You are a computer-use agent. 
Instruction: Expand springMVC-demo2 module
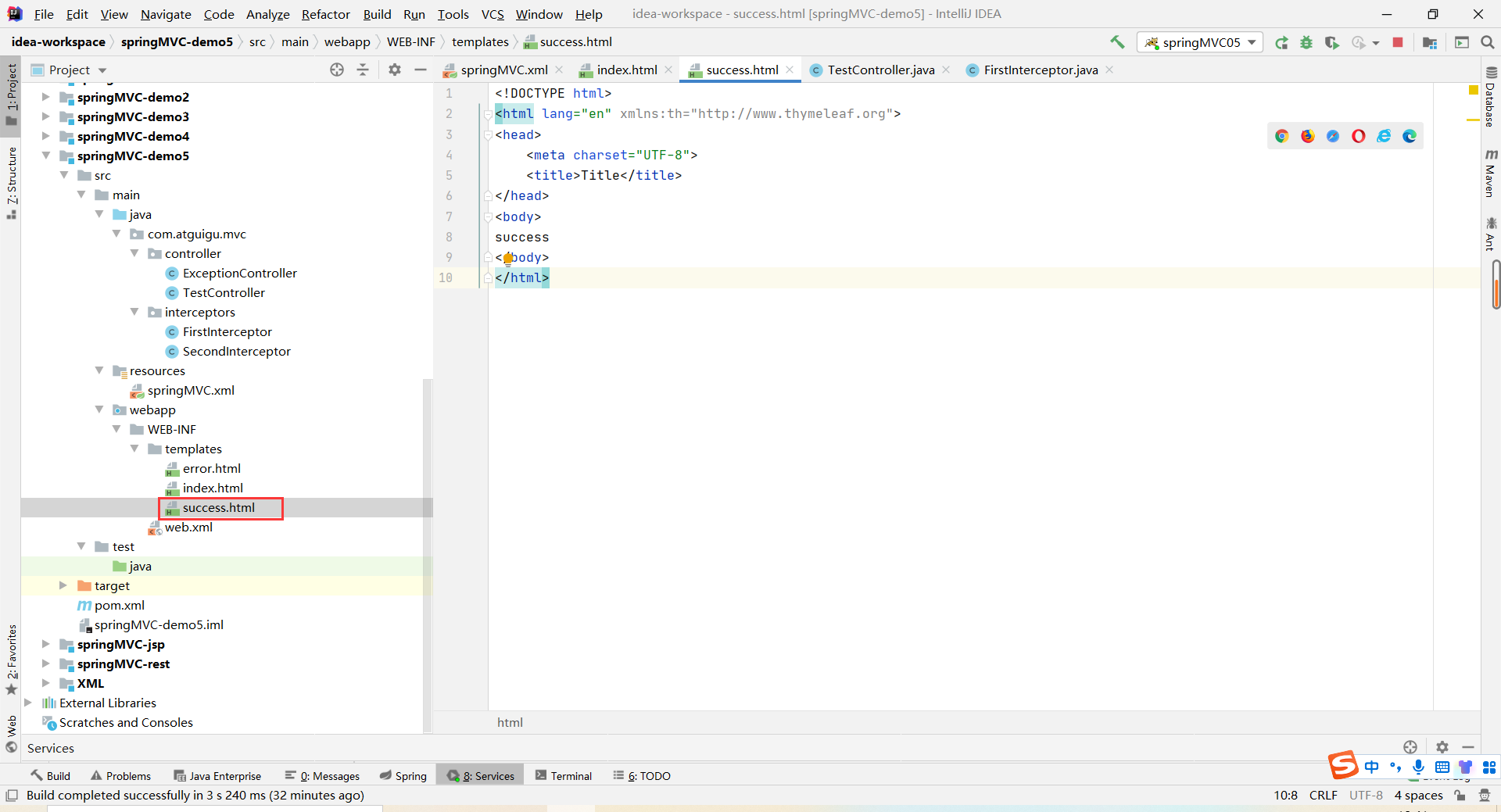click(45, 97)
